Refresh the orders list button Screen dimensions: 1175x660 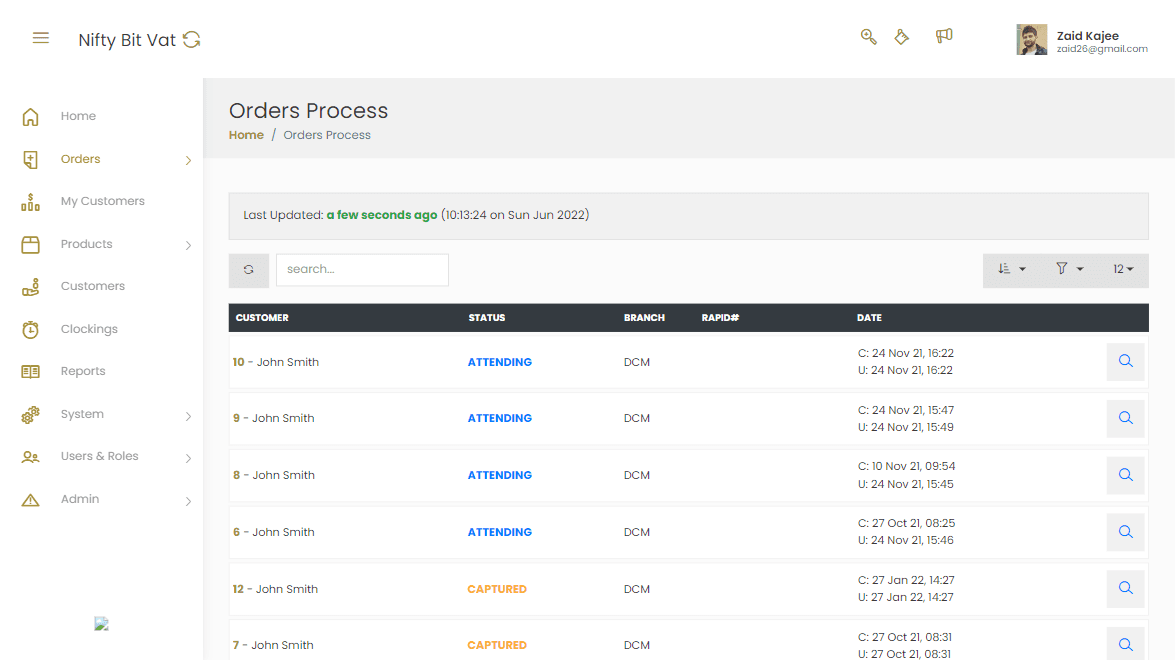(x=249, y=270)
